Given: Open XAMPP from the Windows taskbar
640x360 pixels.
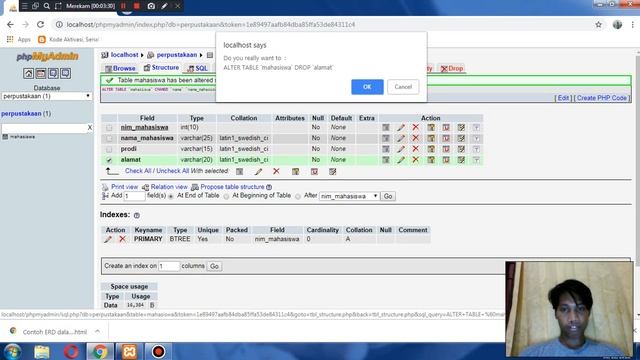Looking at the screenshot, I should [129, 351].
